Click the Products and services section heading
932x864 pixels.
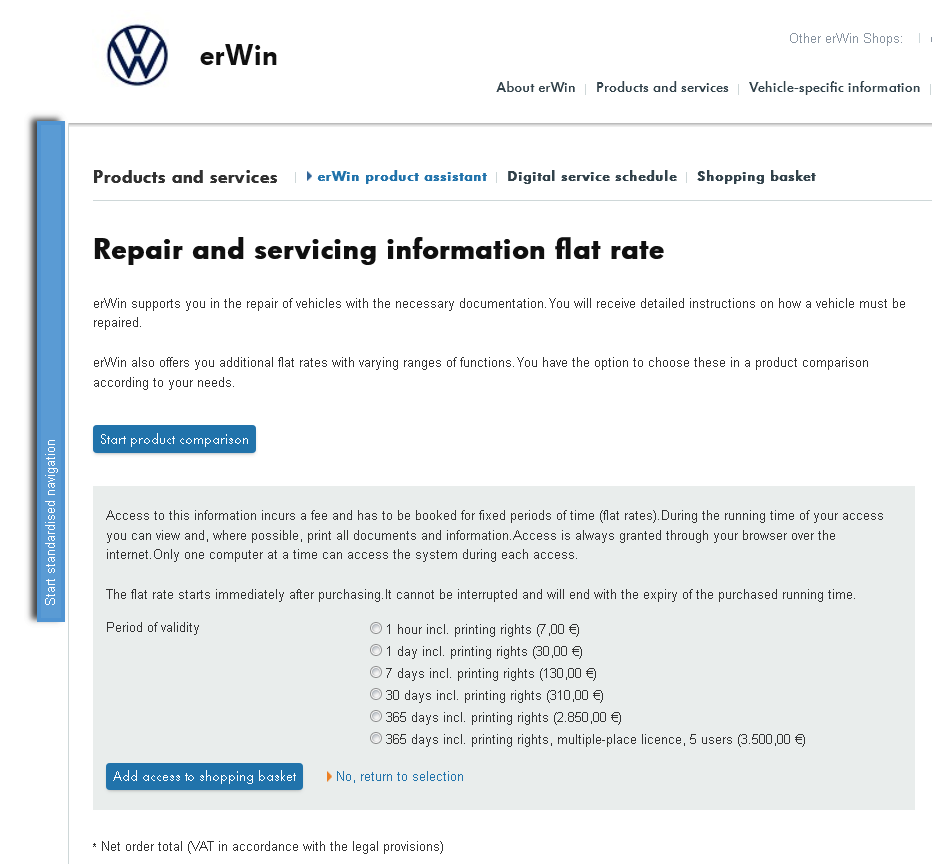185,177
